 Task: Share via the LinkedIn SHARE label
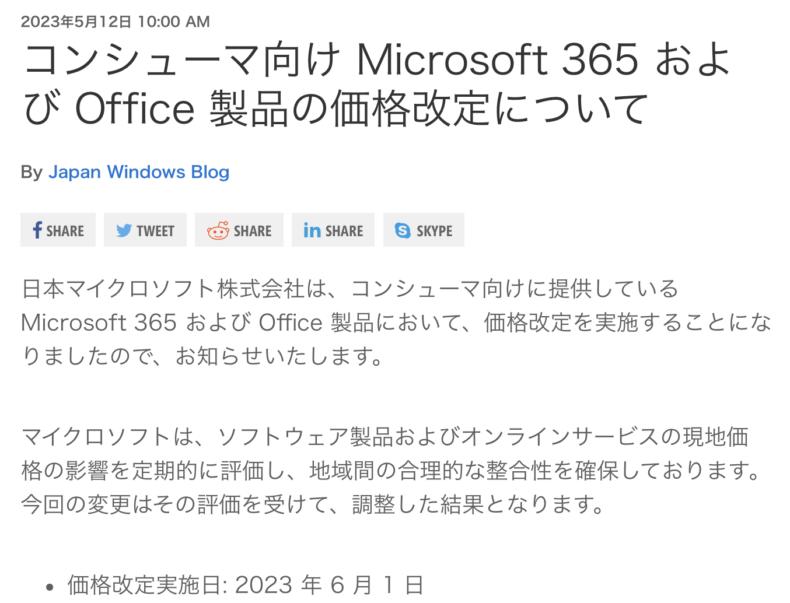[344, 231]
